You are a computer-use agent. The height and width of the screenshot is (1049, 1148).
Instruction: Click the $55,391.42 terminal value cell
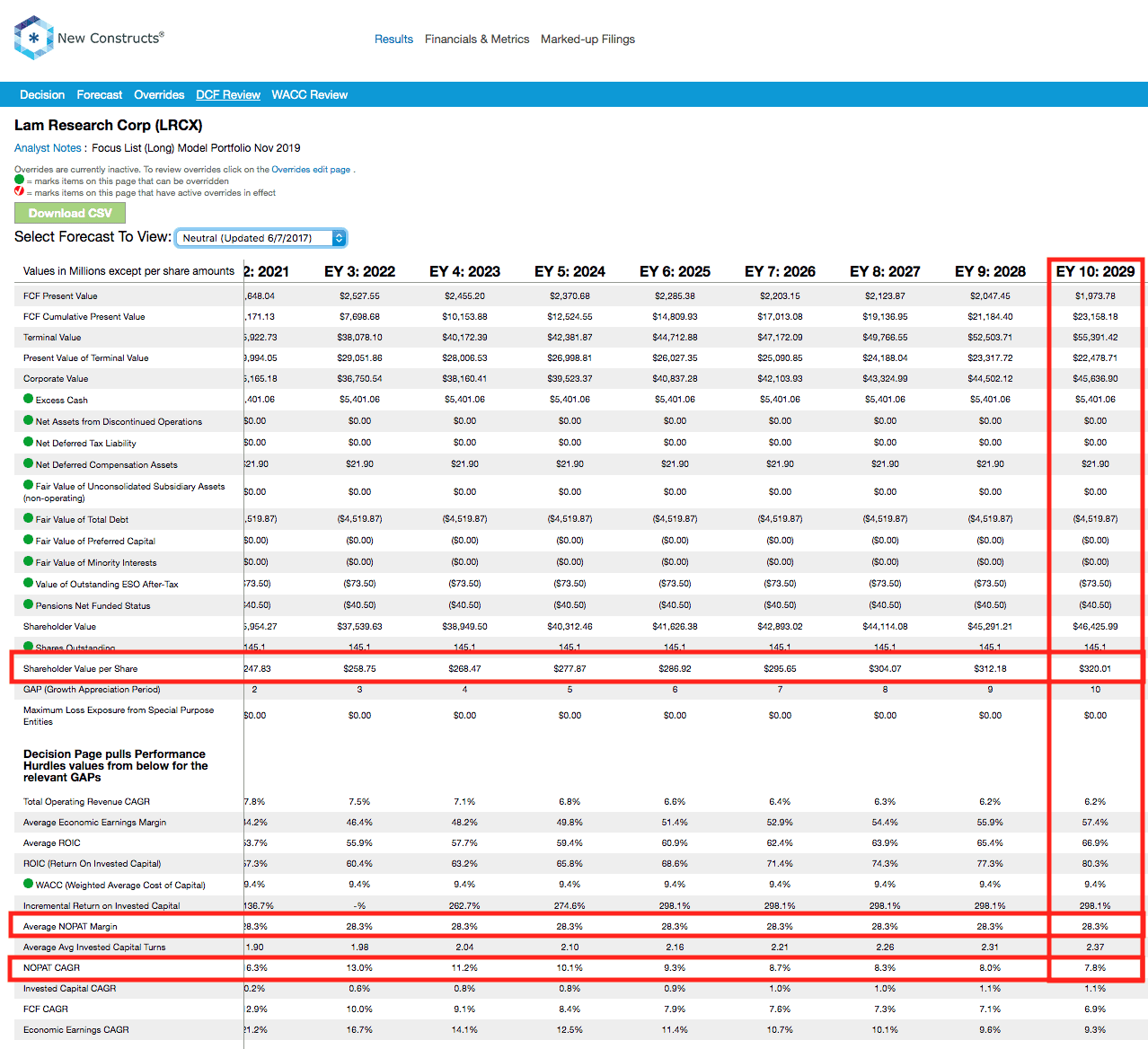click(1095, 337)
